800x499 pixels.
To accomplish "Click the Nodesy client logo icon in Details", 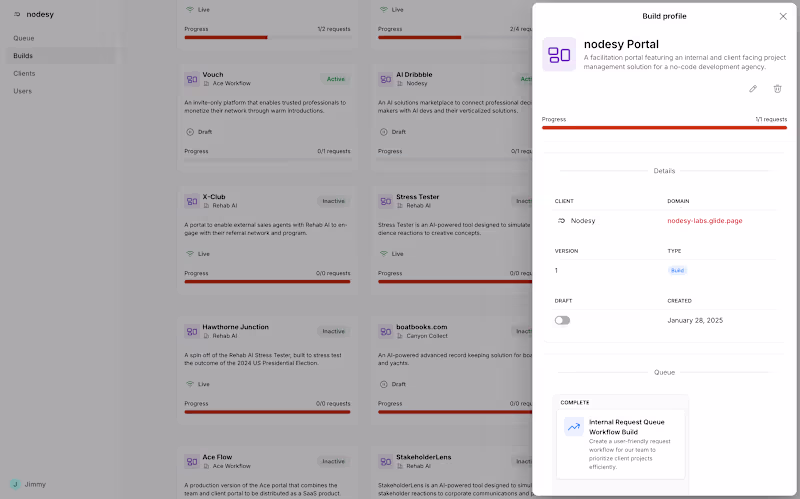I will click(x=561, y=221).
